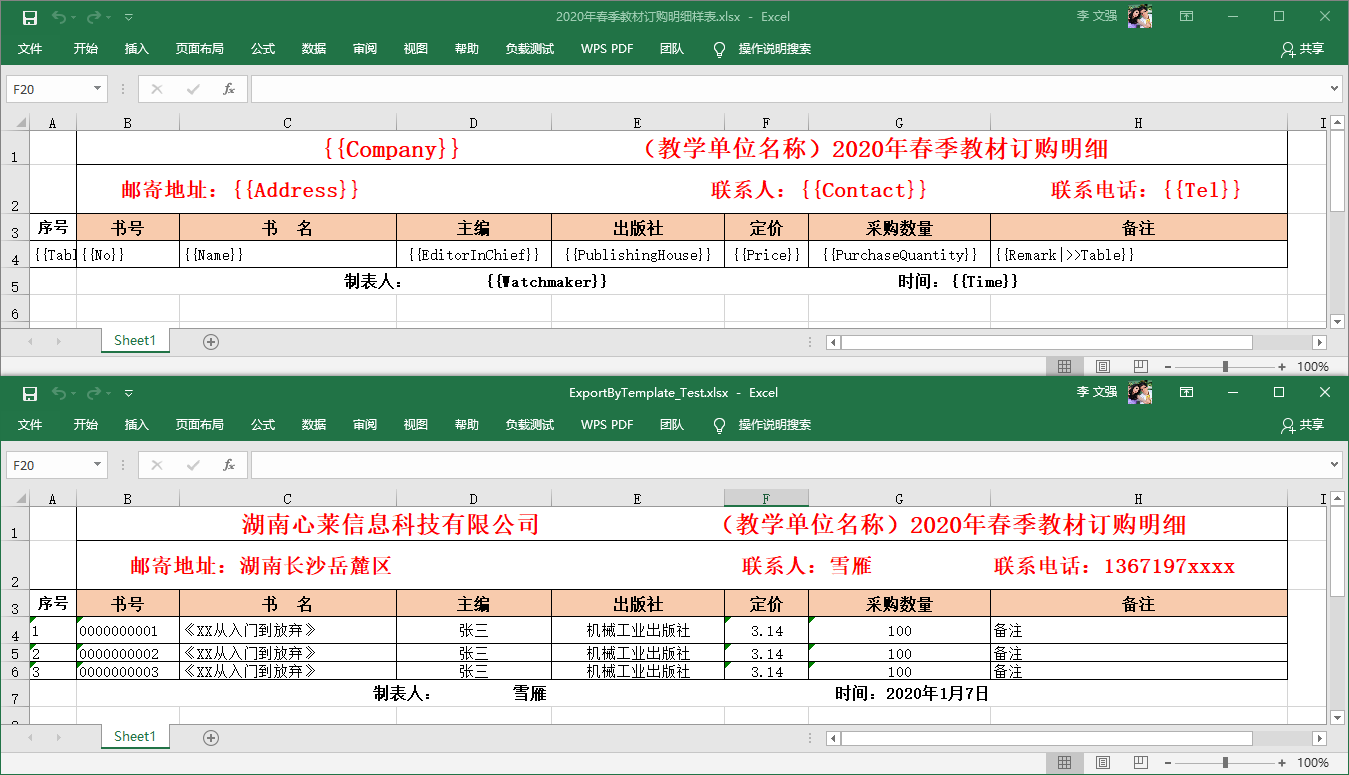Select the WPS PDF ribbon tab
Screen dimensions: 1349x775
(x=606, y=48)
